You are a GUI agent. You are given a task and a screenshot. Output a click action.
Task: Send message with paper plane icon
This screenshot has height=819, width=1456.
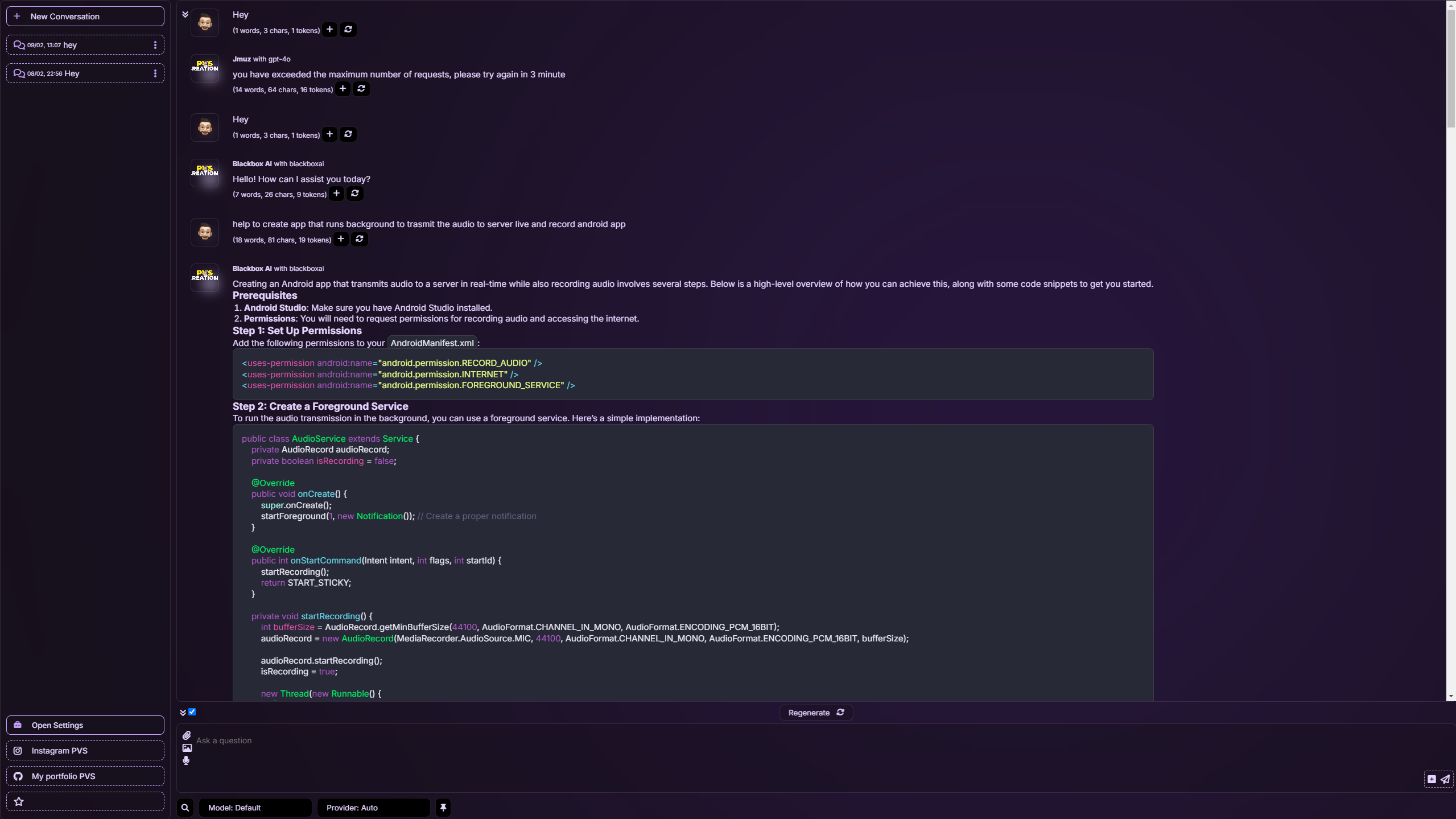click(1445, 779)
